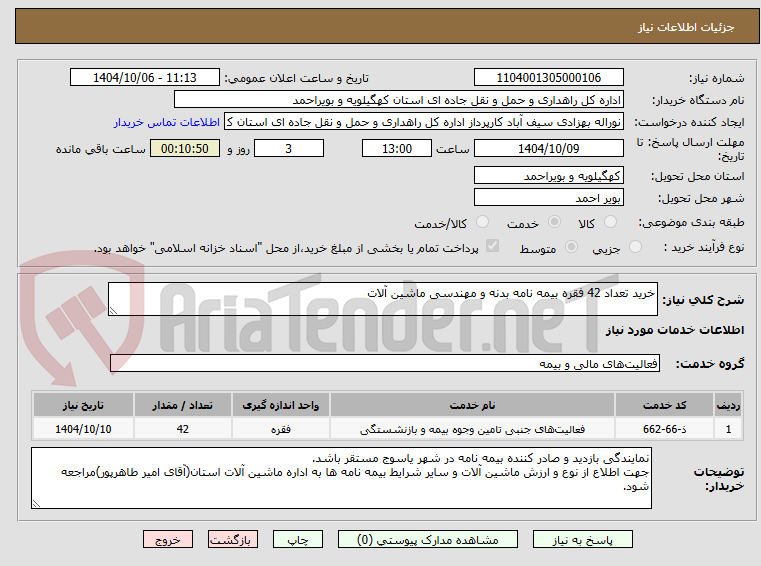Viewport: 761px width, 566px height.
Task: Click the ایجاد کننده درخواست field
Action: click(x=424, y=122)
